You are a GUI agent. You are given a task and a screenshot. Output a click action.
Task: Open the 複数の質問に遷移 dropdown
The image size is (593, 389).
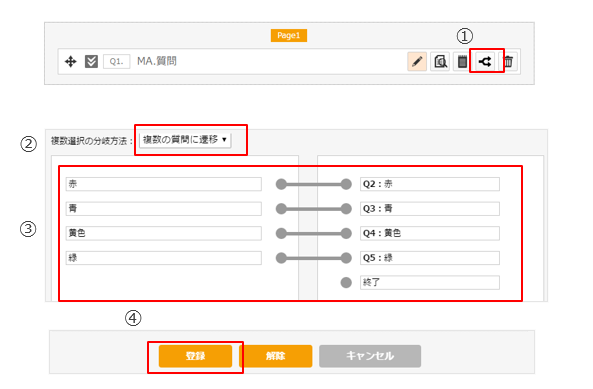pyautogui.click(x=185, y=140)
